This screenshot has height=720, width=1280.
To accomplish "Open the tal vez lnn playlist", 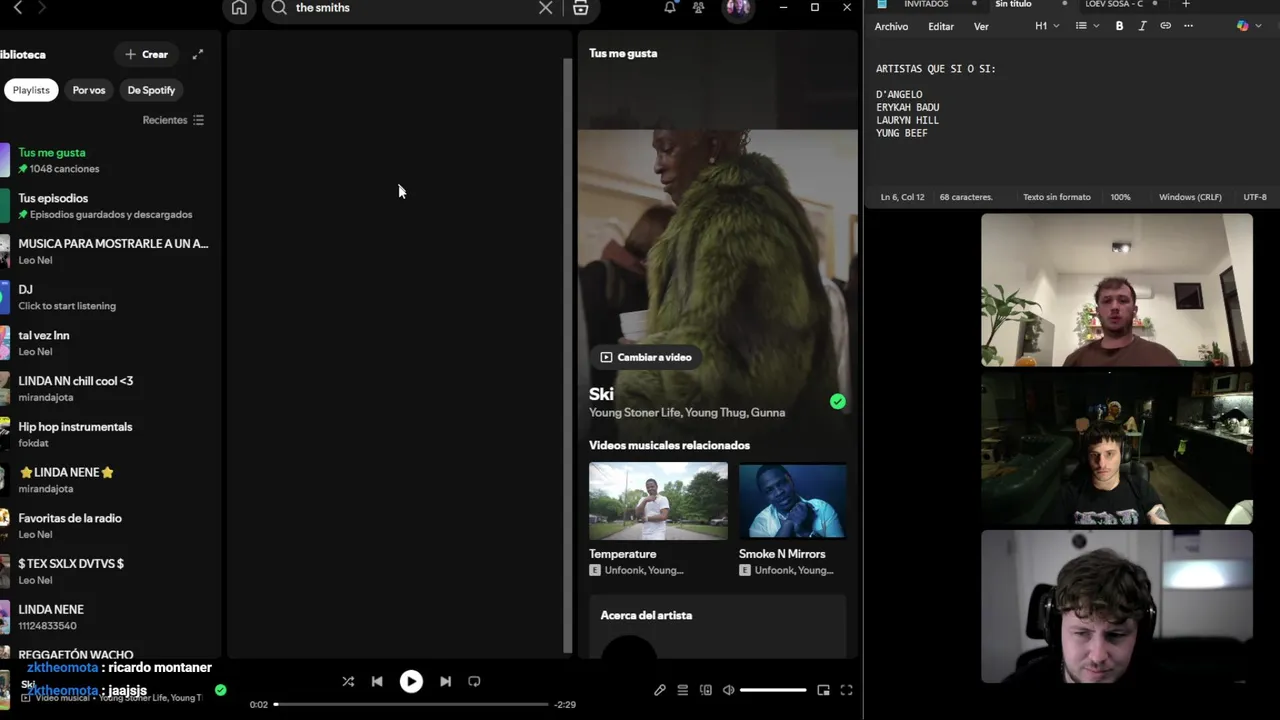I will [110, 343].
